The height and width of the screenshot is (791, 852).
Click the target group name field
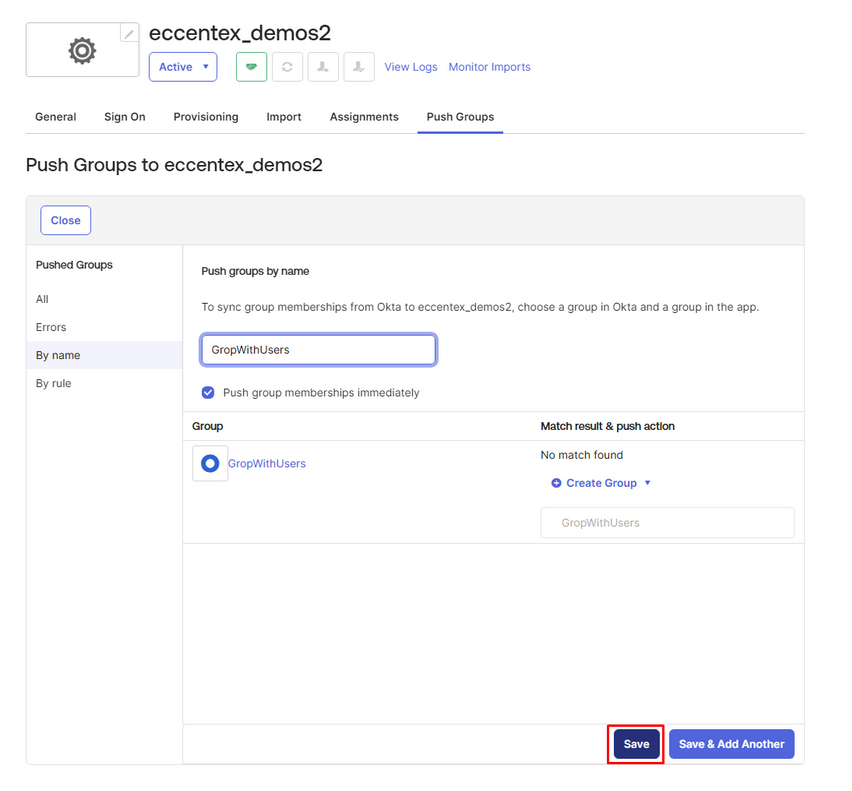click(x=667, y=523)
